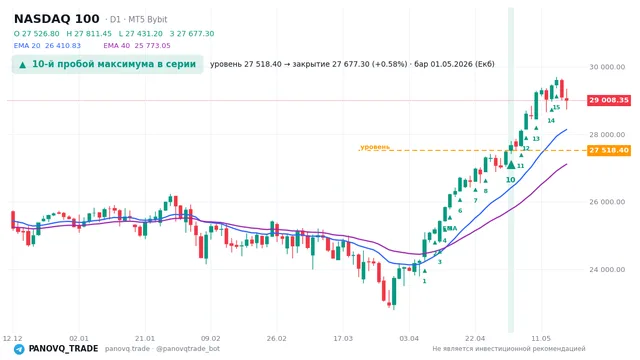Click the green triangle in the breakout banner

coord(23,64)
